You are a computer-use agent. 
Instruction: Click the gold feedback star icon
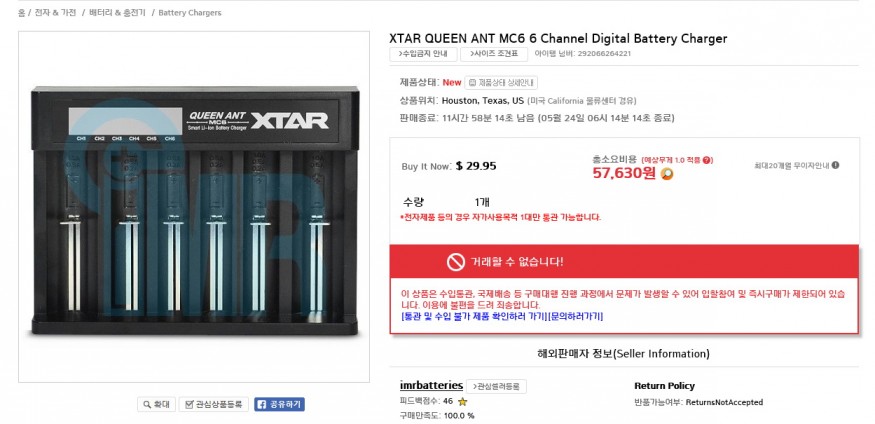[462, 401]
